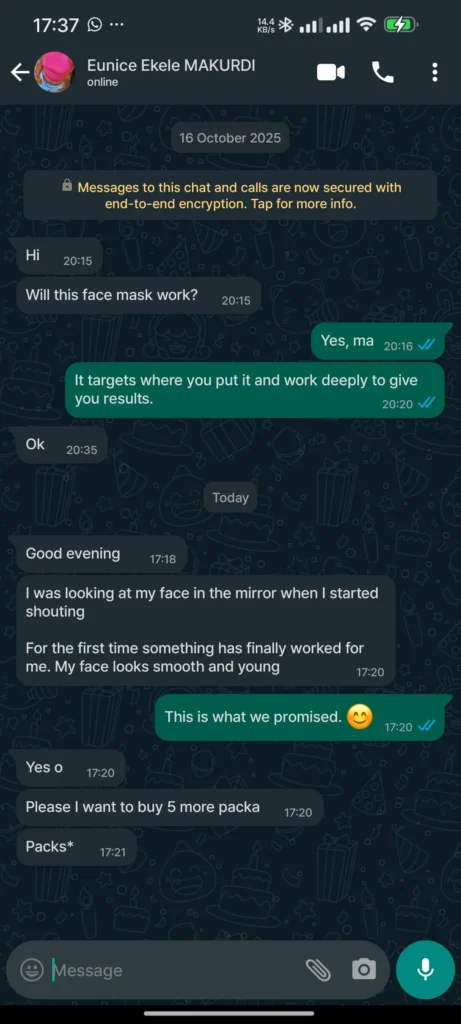The width and height of the screenshot is (461, 1024).
Task: Tap the green microphone voice message button
Action: point(425,970)
